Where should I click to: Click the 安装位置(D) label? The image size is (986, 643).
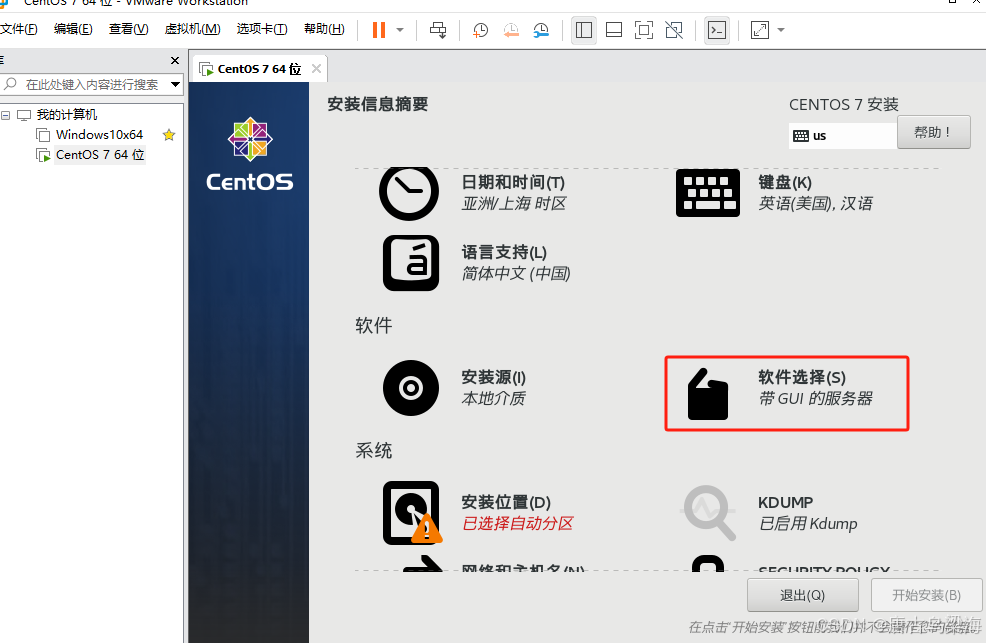[x=506, y=502]
